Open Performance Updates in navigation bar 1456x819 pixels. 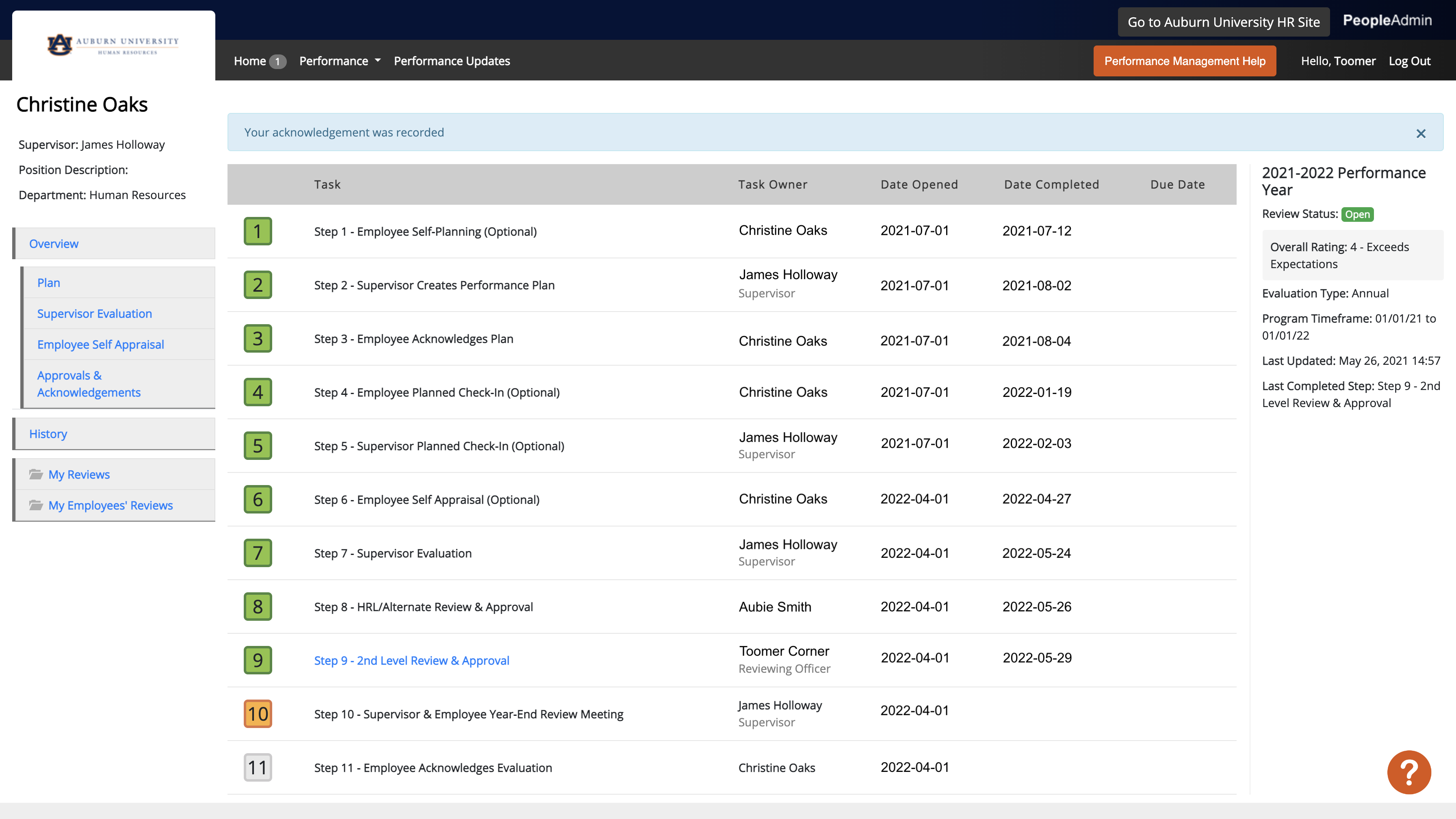pyautogui.click(x=452, y=61)
